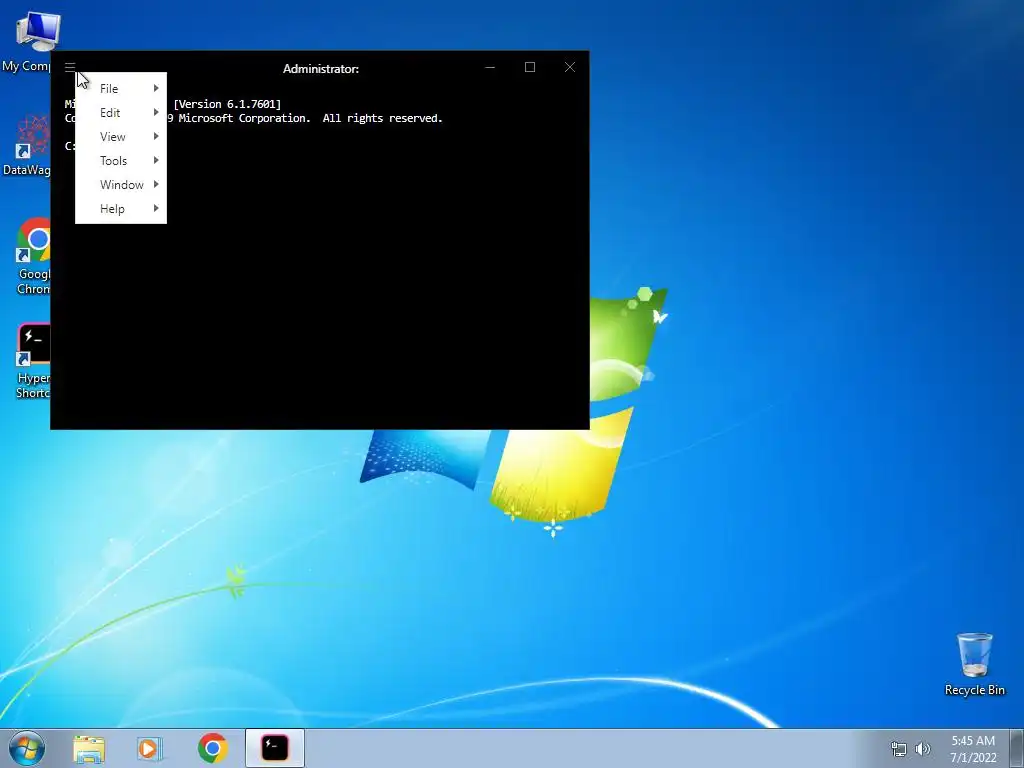Expand the Tools submenu arrow
This screenshot has width=1024, height=768.
156,161
